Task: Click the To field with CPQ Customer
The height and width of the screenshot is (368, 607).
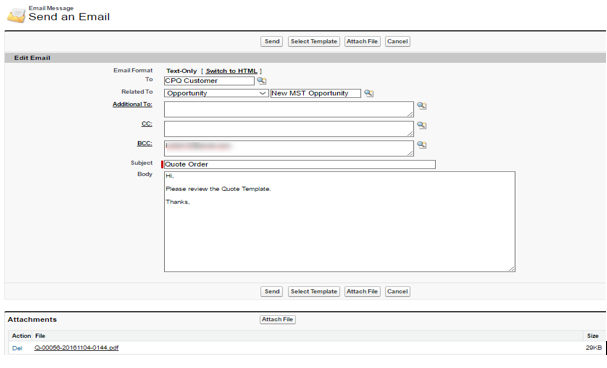Action: coord(209,81)
